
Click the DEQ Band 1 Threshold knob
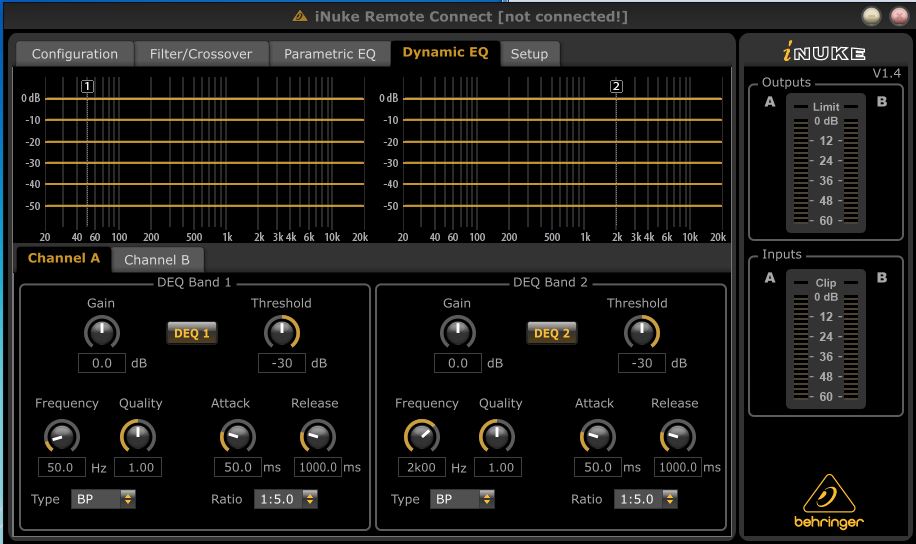tap(281, 332)
